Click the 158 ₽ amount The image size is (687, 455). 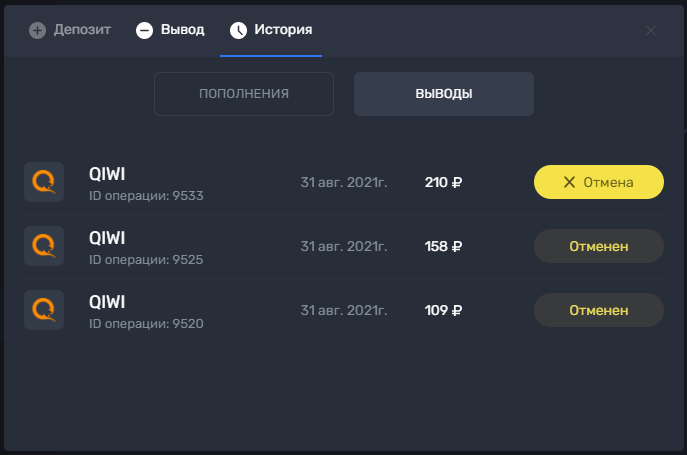click(x=443, y=246)
